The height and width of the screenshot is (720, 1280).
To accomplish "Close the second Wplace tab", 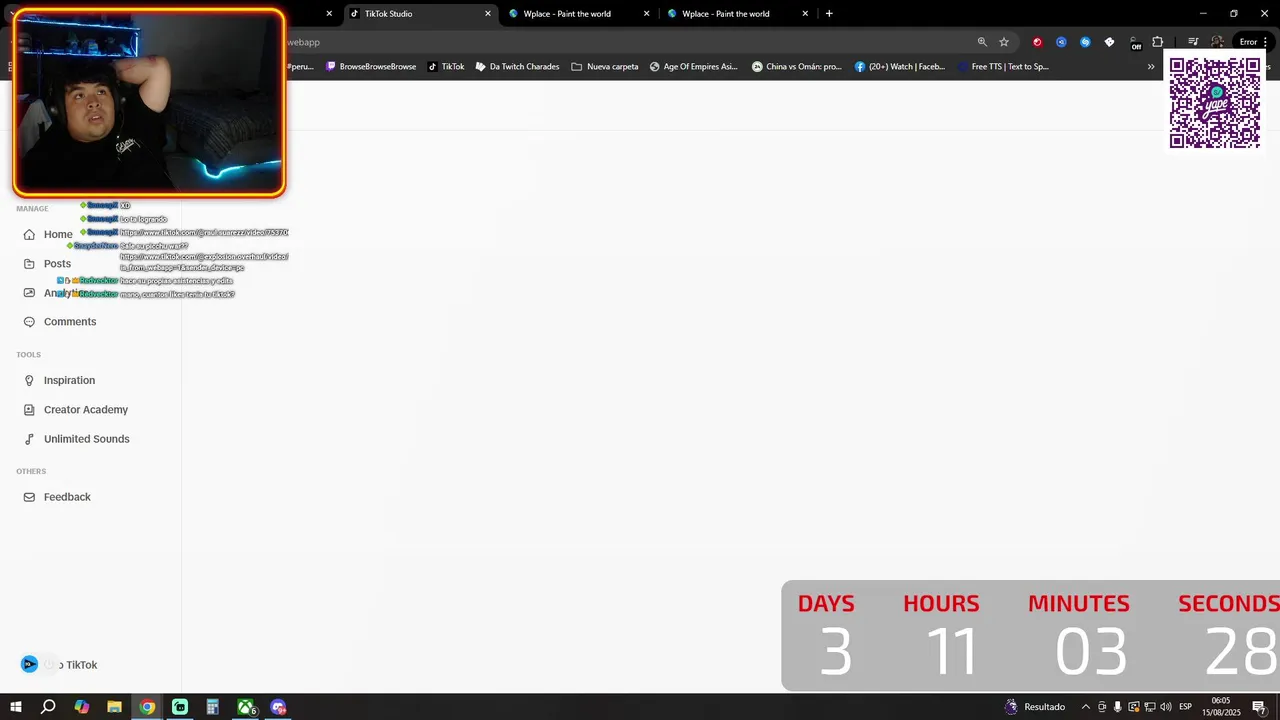I will (x=805, y=14).
